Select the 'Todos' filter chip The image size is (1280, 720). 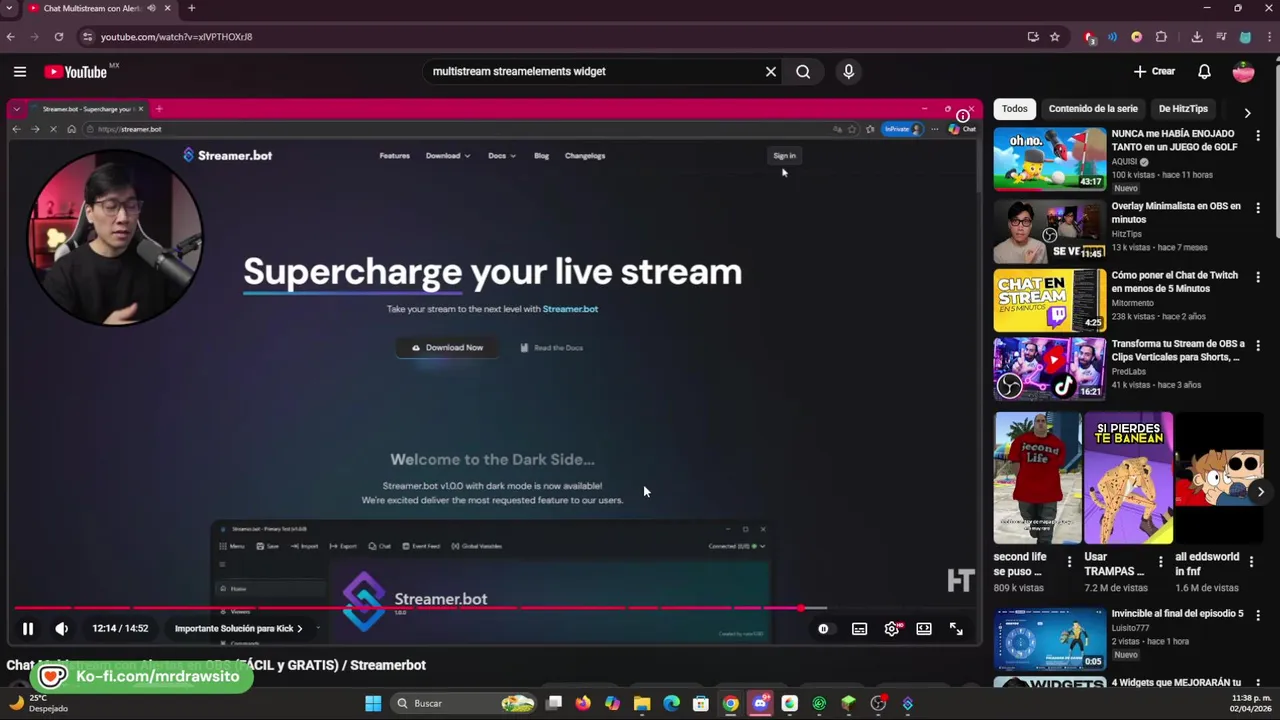click(1014, 108)
